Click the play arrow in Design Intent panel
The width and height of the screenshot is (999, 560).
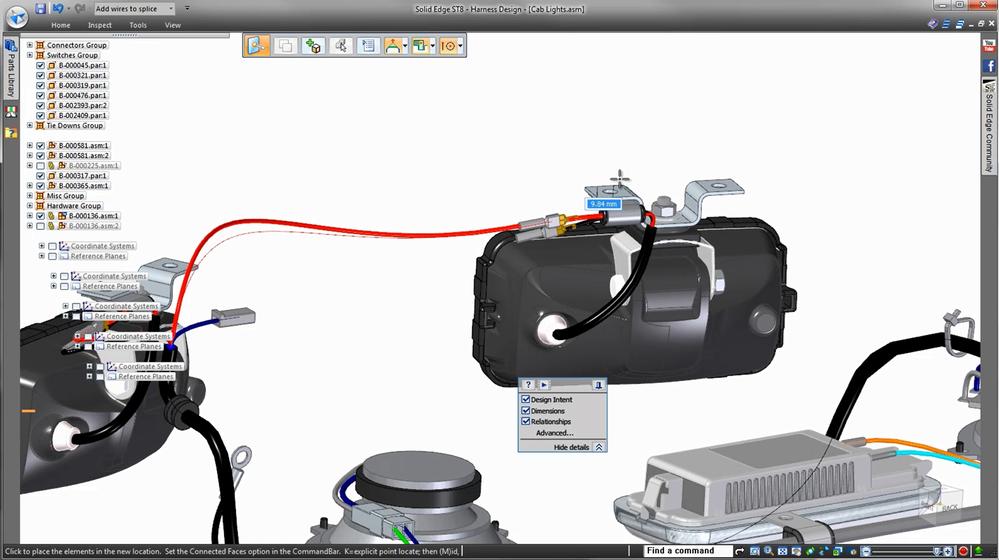pyautogui.click(x=544, y=385)
